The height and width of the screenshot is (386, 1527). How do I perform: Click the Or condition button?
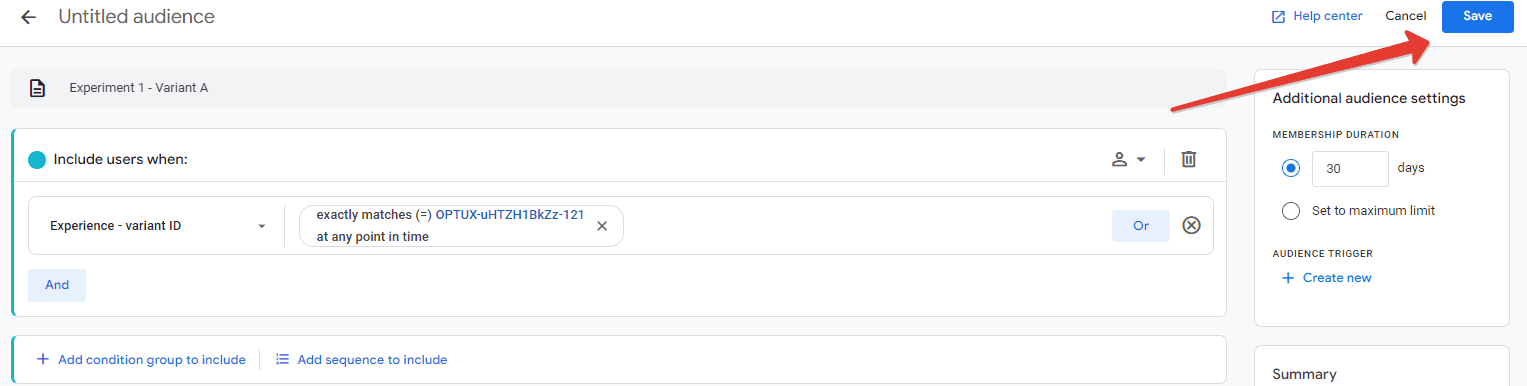(1141, 226)
